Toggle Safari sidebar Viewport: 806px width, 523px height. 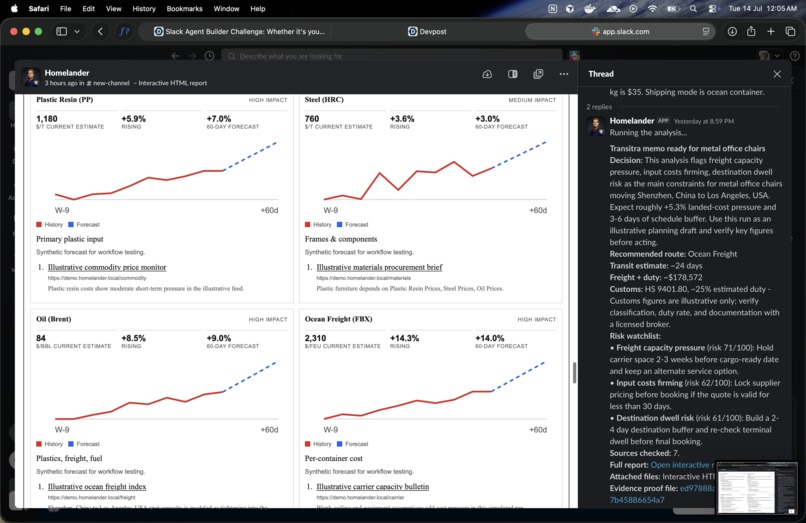tap(62, 31)
